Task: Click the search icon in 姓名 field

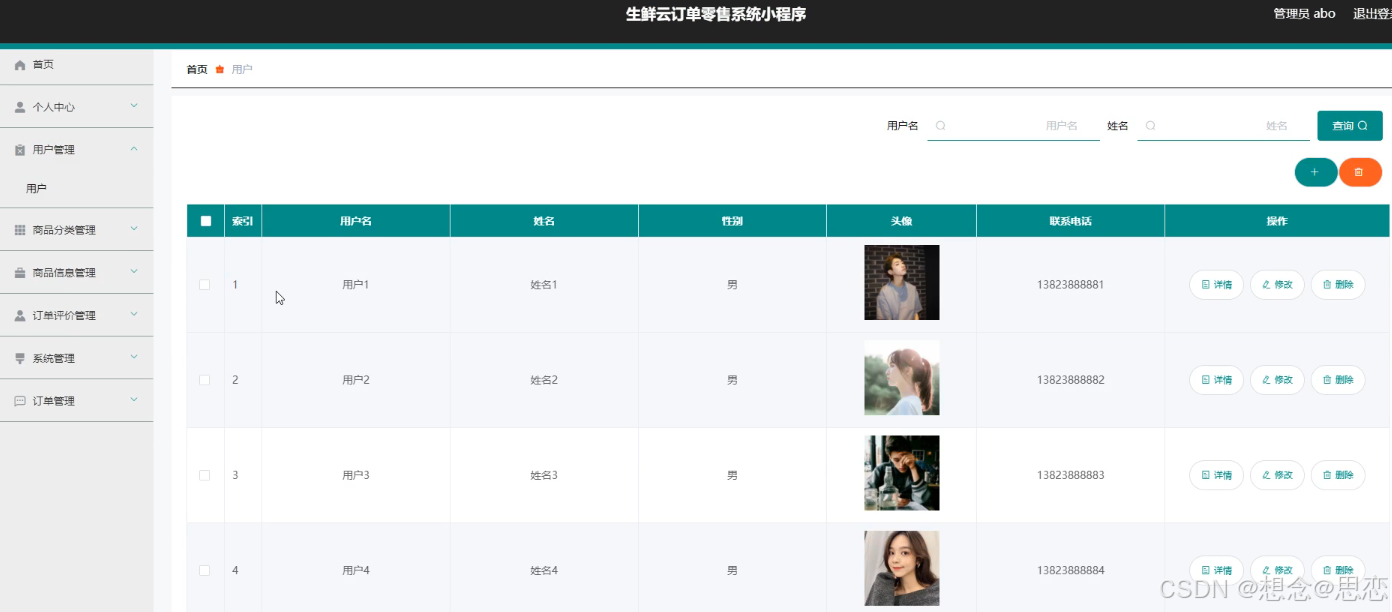Action: coord(1150,126)
